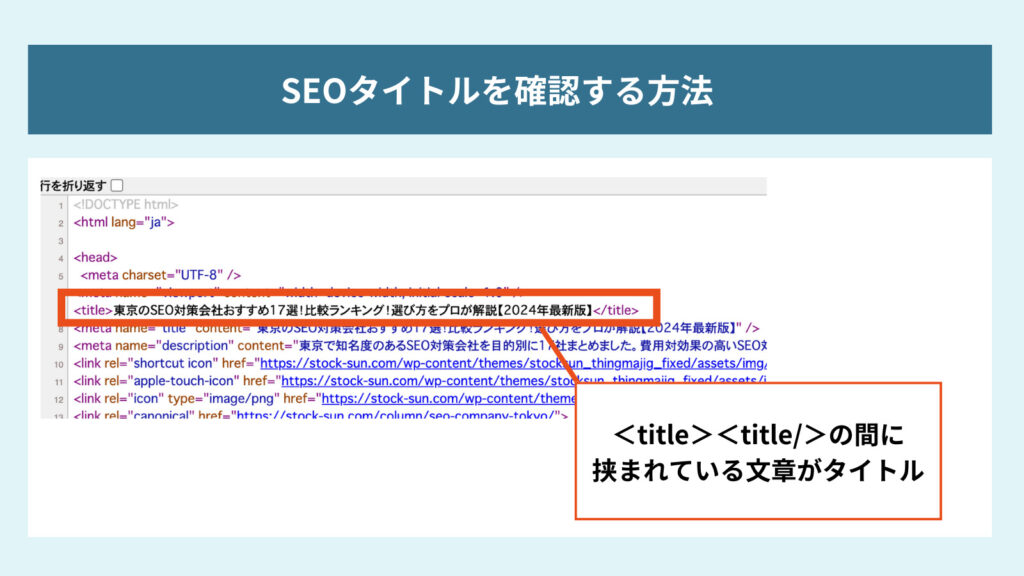Select the highlighted title tag line
1024x576 pixels.
tap(350, 310)
